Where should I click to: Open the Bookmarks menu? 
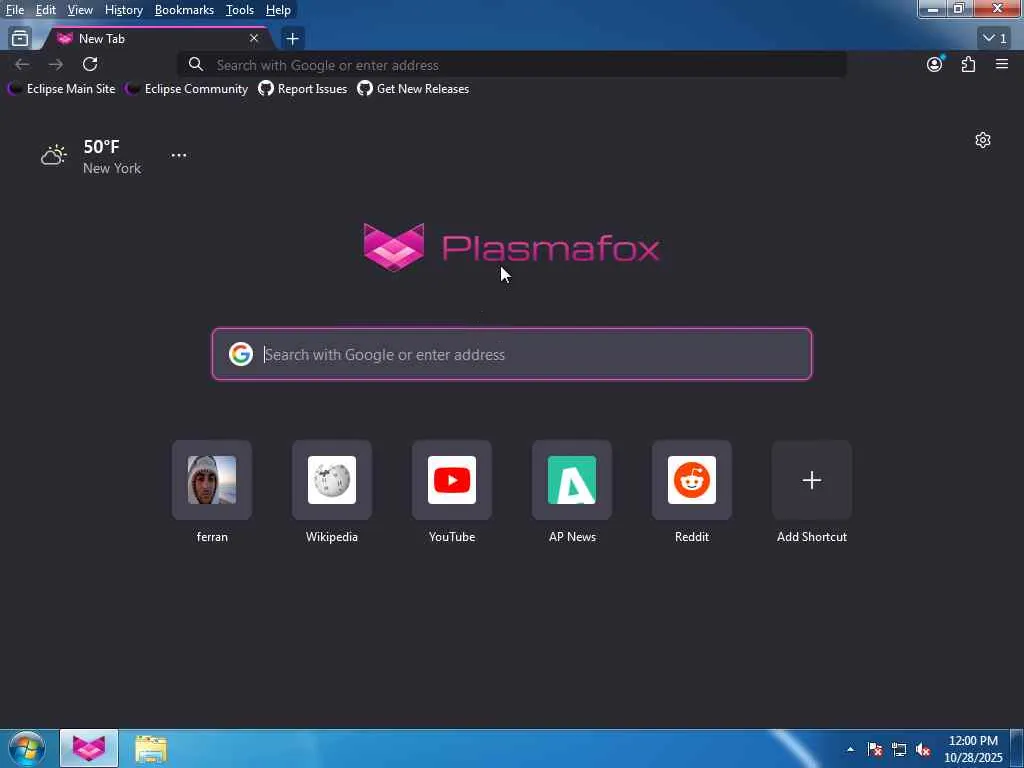click(184, 10)
